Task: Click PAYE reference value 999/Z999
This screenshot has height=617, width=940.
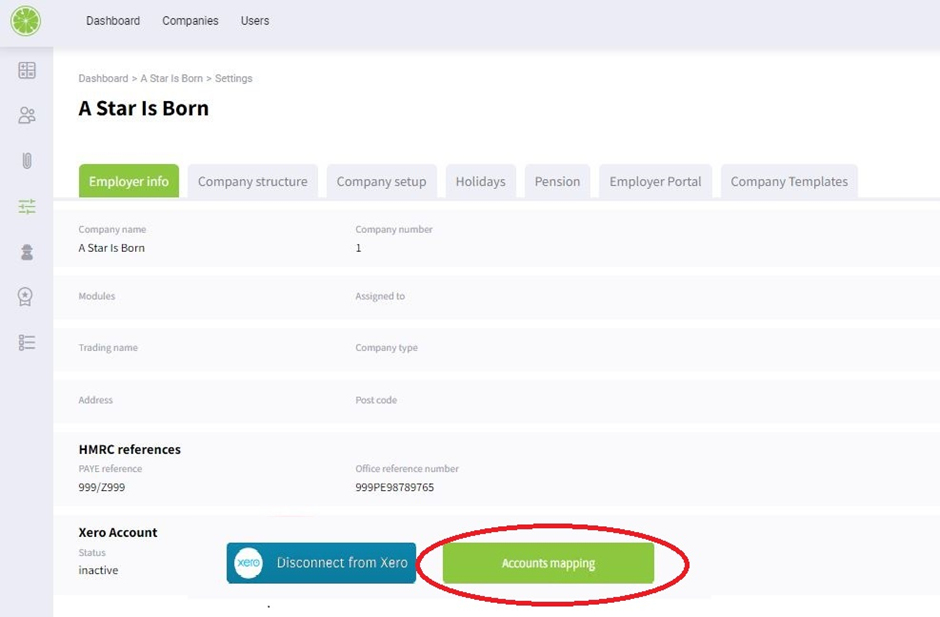Action: pos(102,487)
